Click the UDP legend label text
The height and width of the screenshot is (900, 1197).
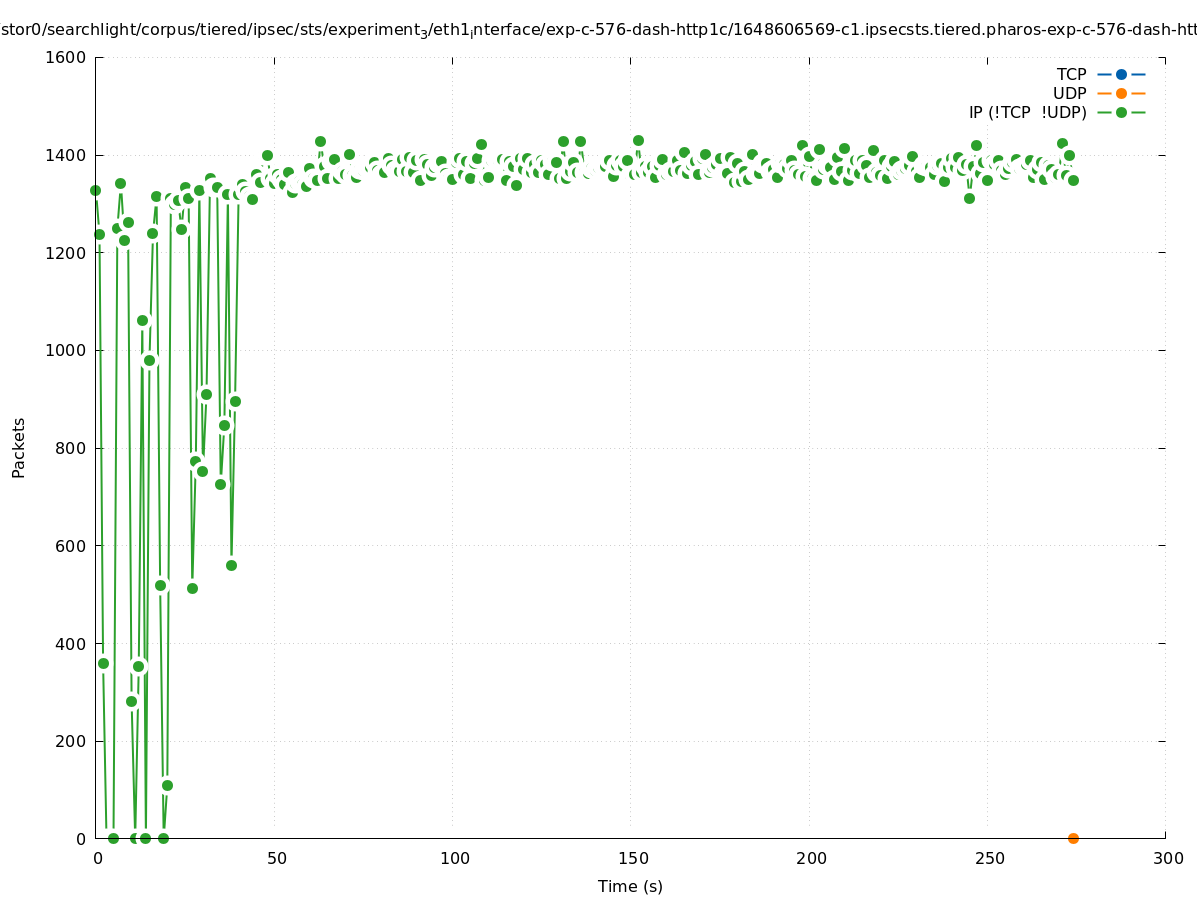1069,93
